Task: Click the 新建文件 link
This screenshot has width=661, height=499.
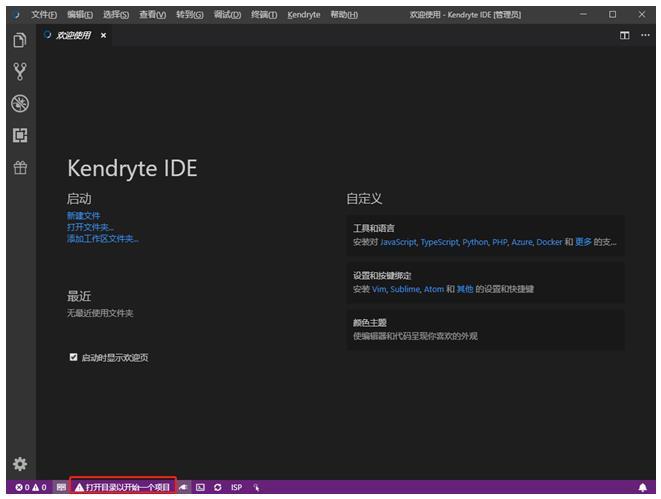Action: [83, 216]
